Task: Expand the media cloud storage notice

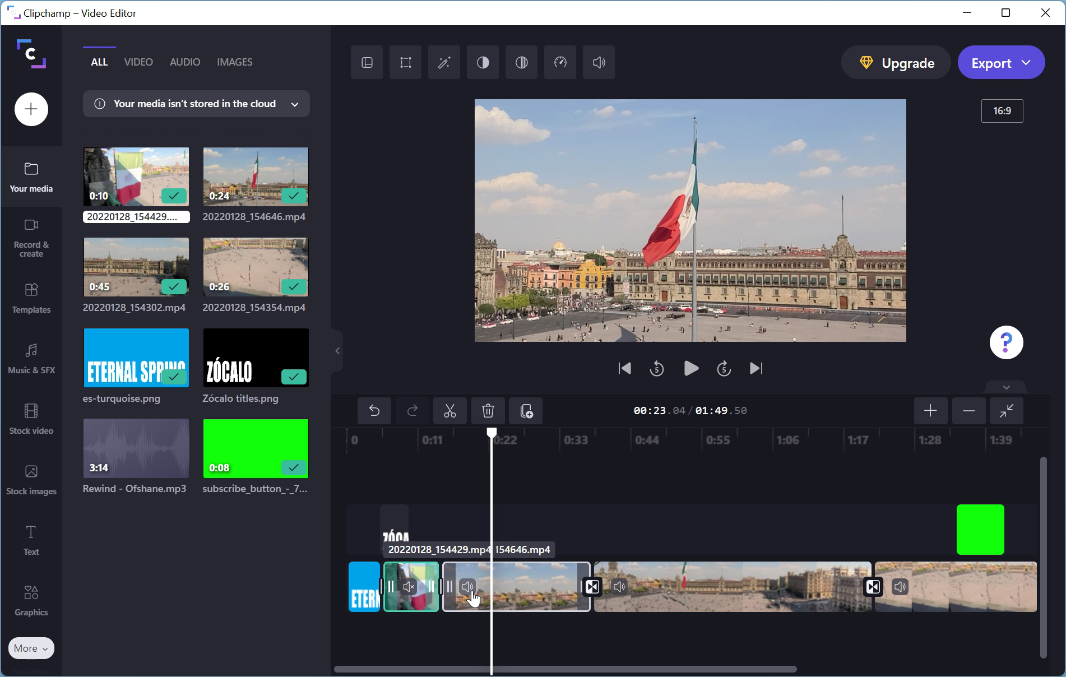Action: click(x=295, y=104)
